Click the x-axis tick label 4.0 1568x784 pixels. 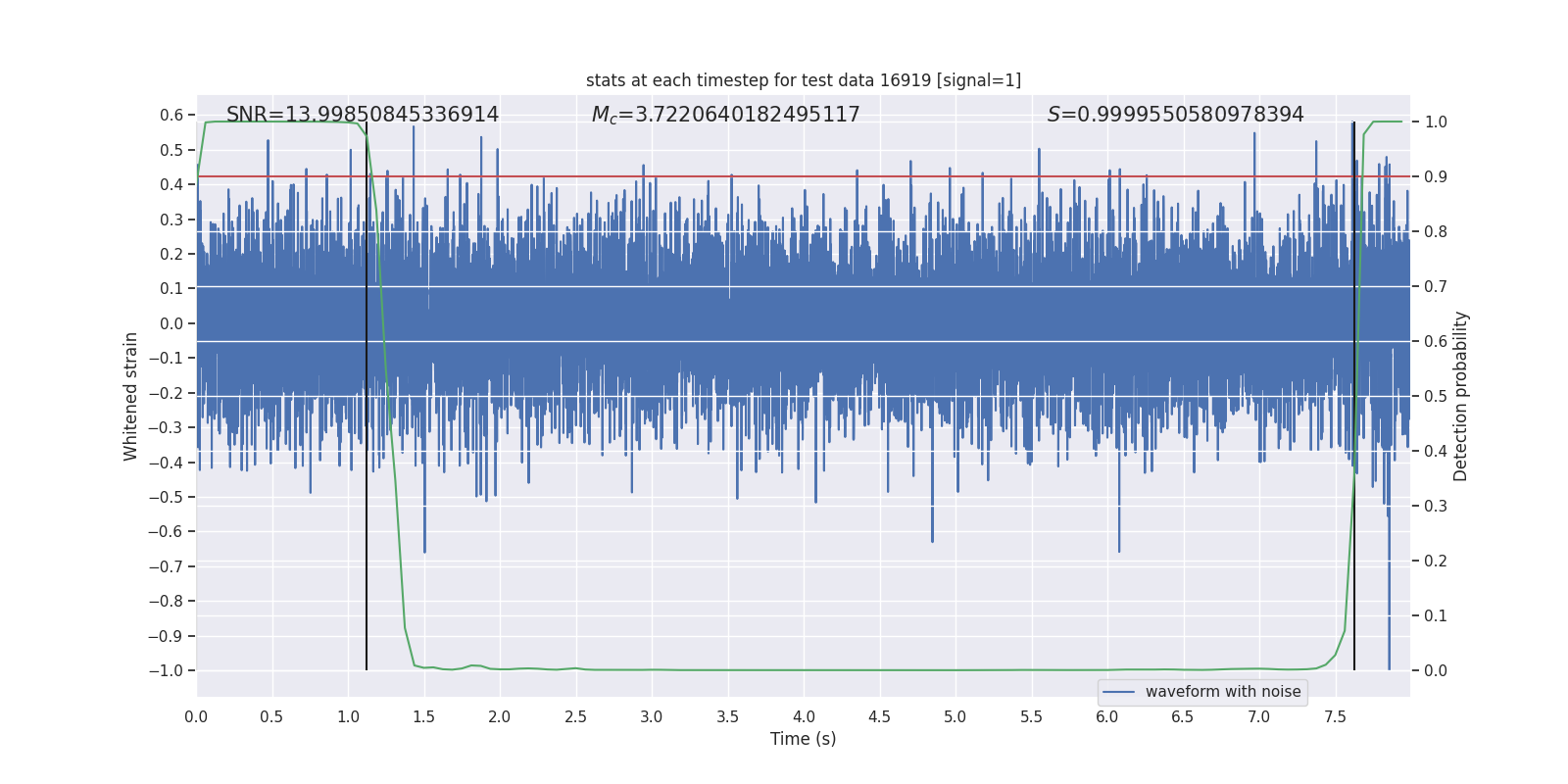pos(804,717)
